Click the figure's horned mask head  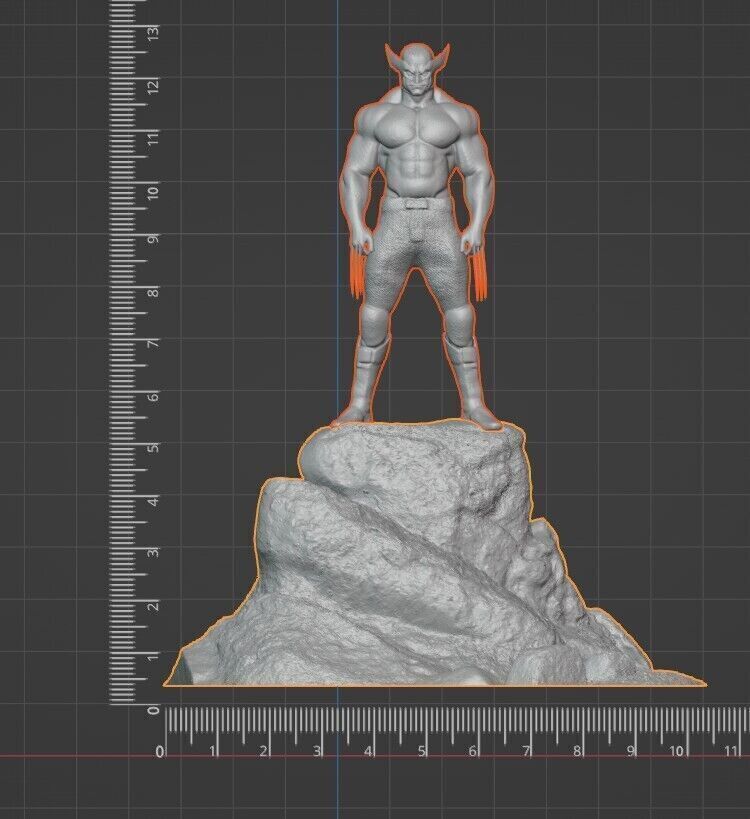click(x=416, y=69)
